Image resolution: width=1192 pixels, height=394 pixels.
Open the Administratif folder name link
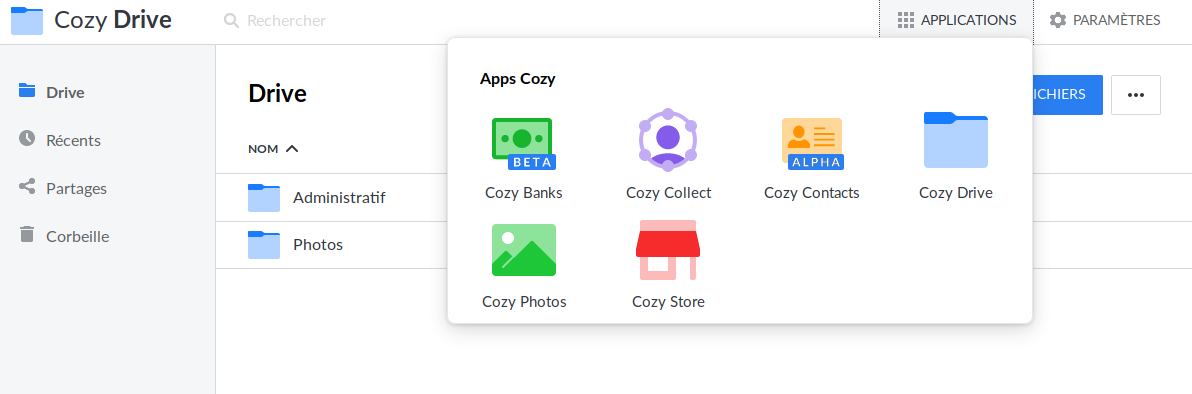(x=339, y=198)
